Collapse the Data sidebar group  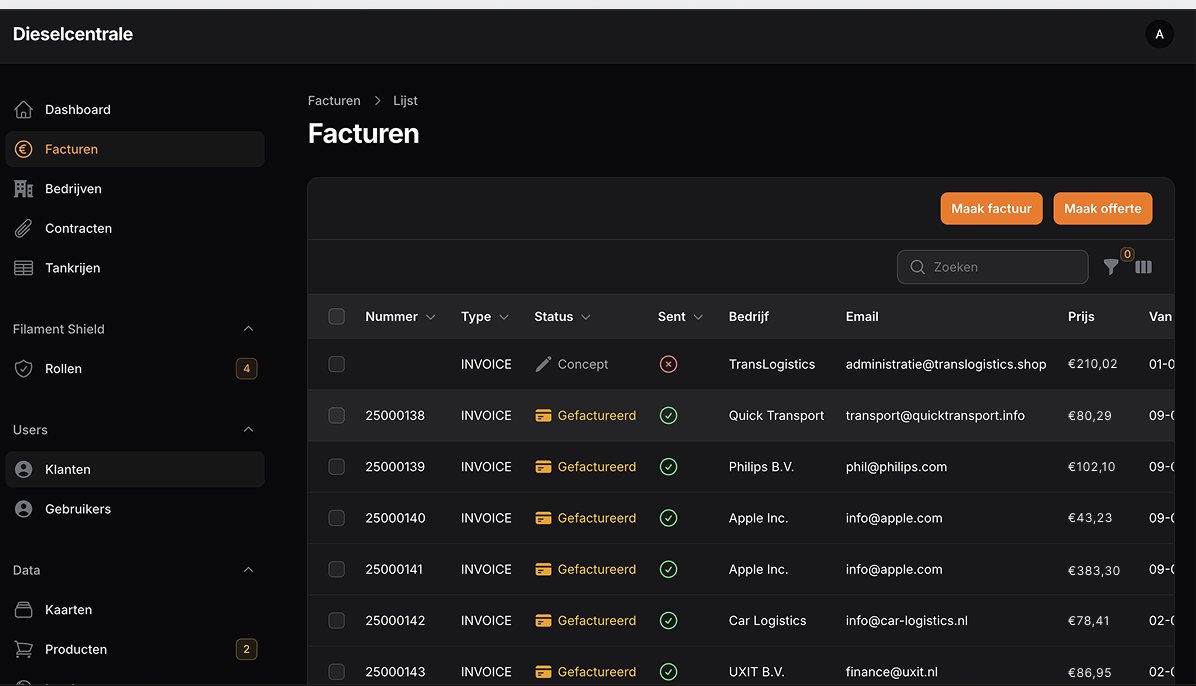tap(248, 570)
